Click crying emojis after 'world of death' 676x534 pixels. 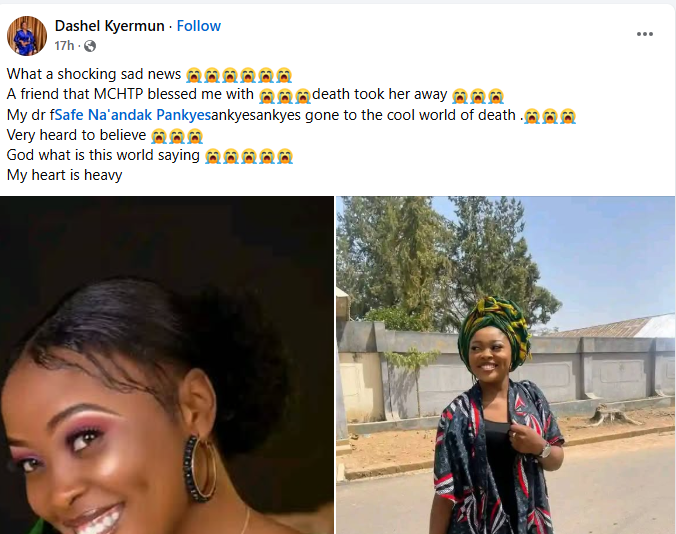(x=550, y=115)
